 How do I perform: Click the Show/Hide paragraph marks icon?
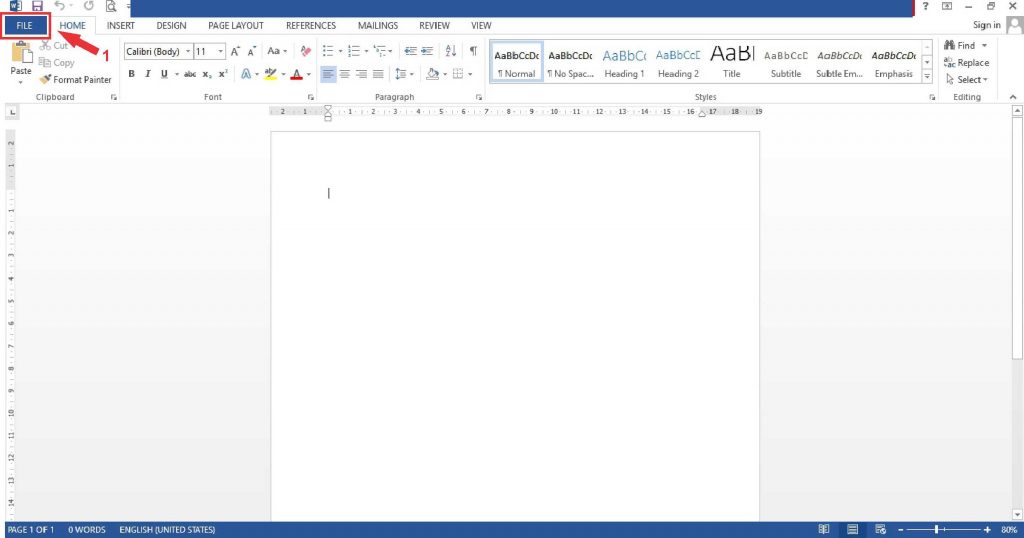(x=473, y=51)
